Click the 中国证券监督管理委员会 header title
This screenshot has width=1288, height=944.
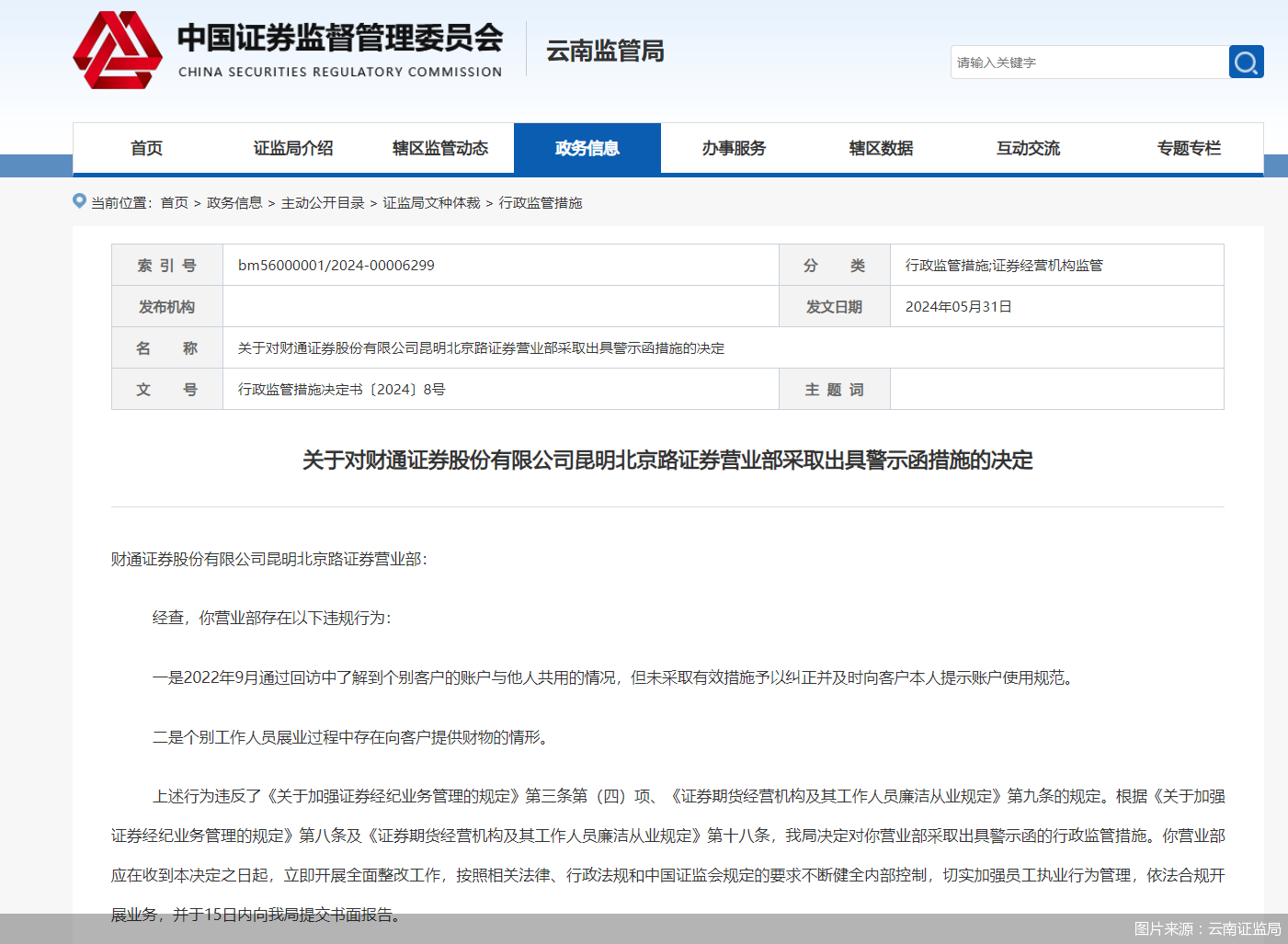coord(340,38)
